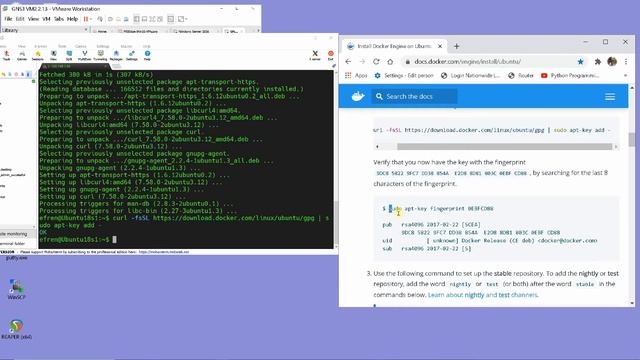The image size is (640, 360).
Task: Click the terminal prompt line in MobaXterm
Action: [78, 239]
